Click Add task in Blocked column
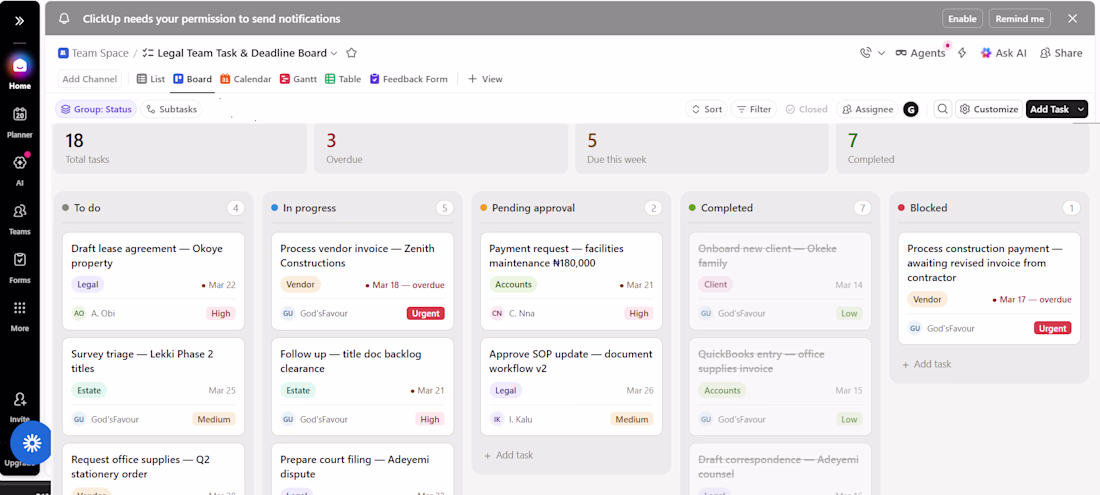 (926, 365)
